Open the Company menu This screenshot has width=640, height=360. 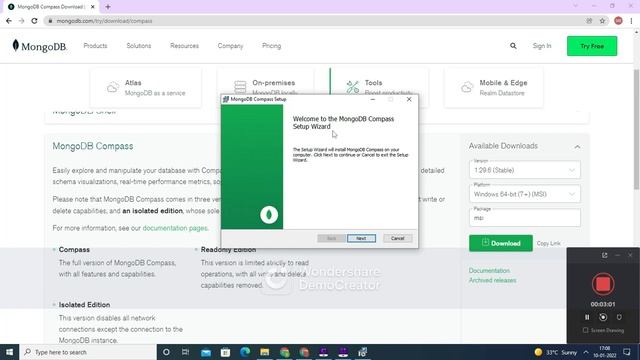(230, 46)
